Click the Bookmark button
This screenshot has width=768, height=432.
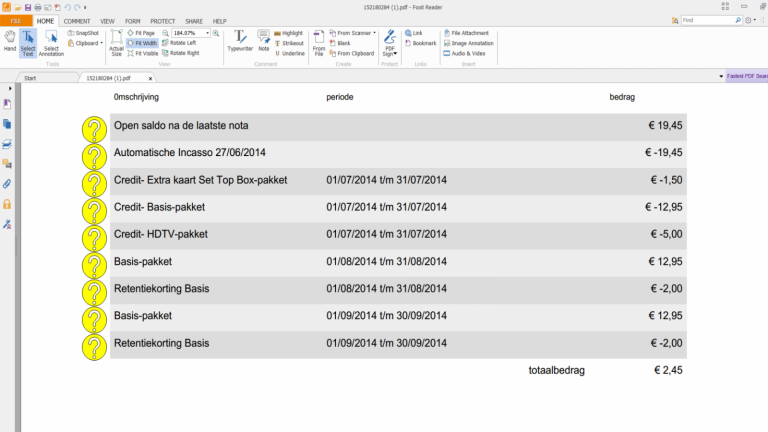[423, 43]
